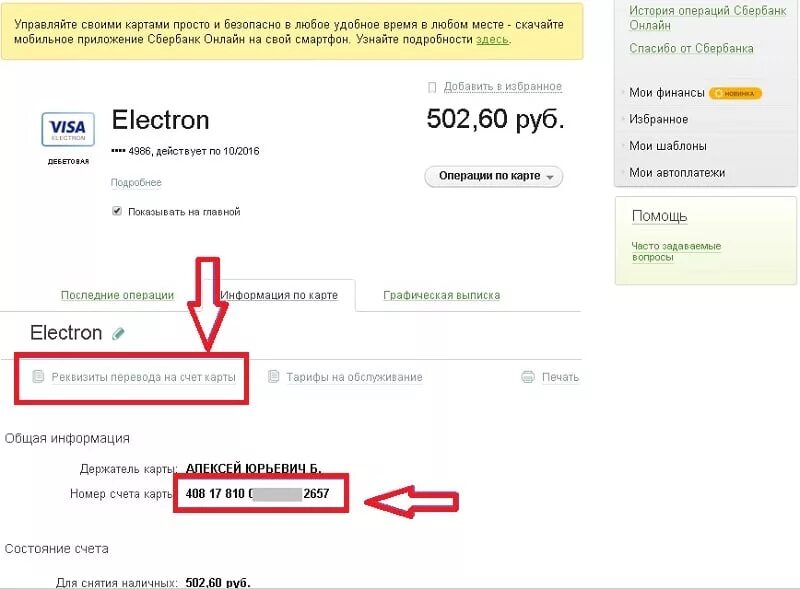Click the printer icon next to Печать
Viewport: 800px width, 589px height.
[x=528, y=377]
